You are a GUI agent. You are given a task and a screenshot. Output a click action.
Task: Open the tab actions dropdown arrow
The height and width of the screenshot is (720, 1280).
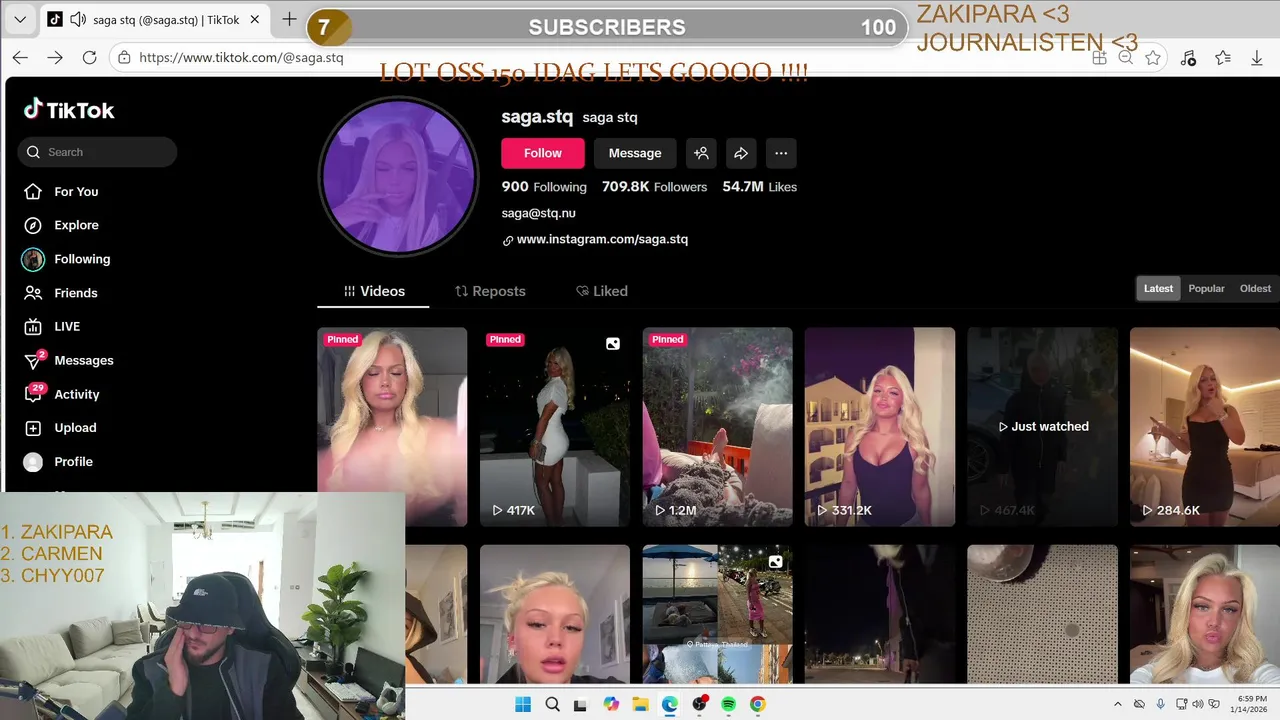click(20, 19)
